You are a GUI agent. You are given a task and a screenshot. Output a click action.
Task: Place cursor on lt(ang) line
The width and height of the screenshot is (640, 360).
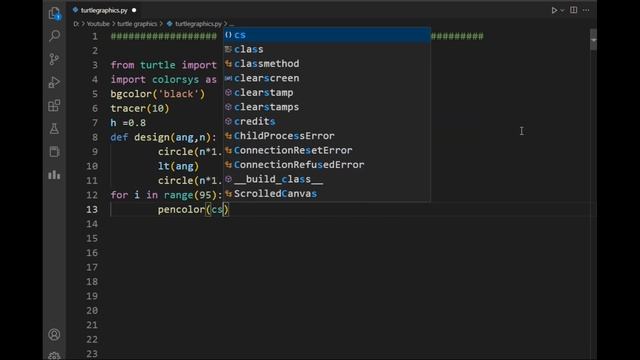coord(178,166)
